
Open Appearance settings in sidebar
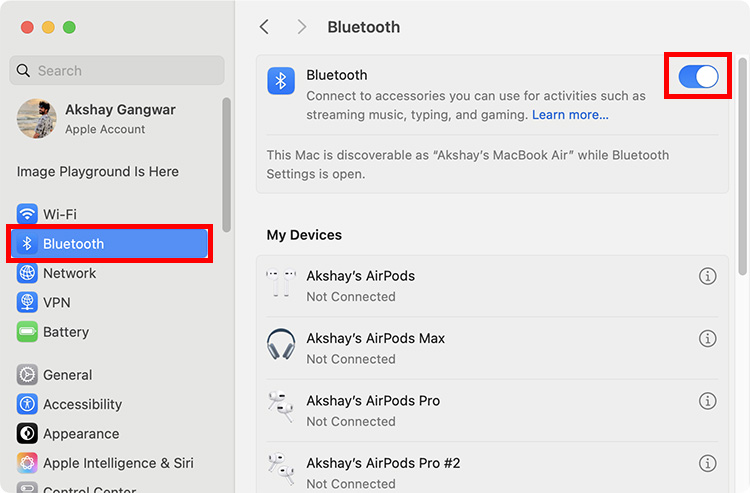point(110,434)
